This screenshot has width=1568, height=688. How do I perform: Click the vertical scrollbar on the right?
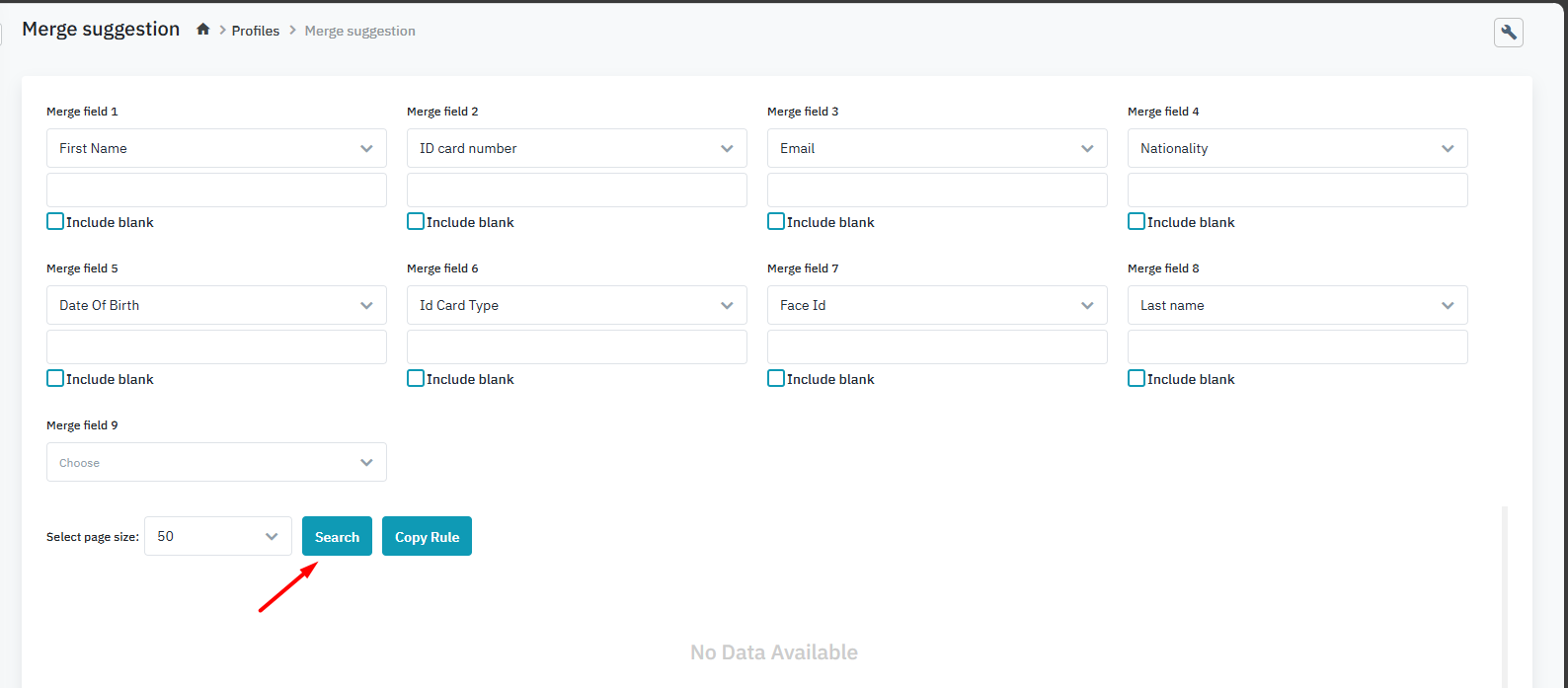pyautogui.click(x=1505, y=592)
